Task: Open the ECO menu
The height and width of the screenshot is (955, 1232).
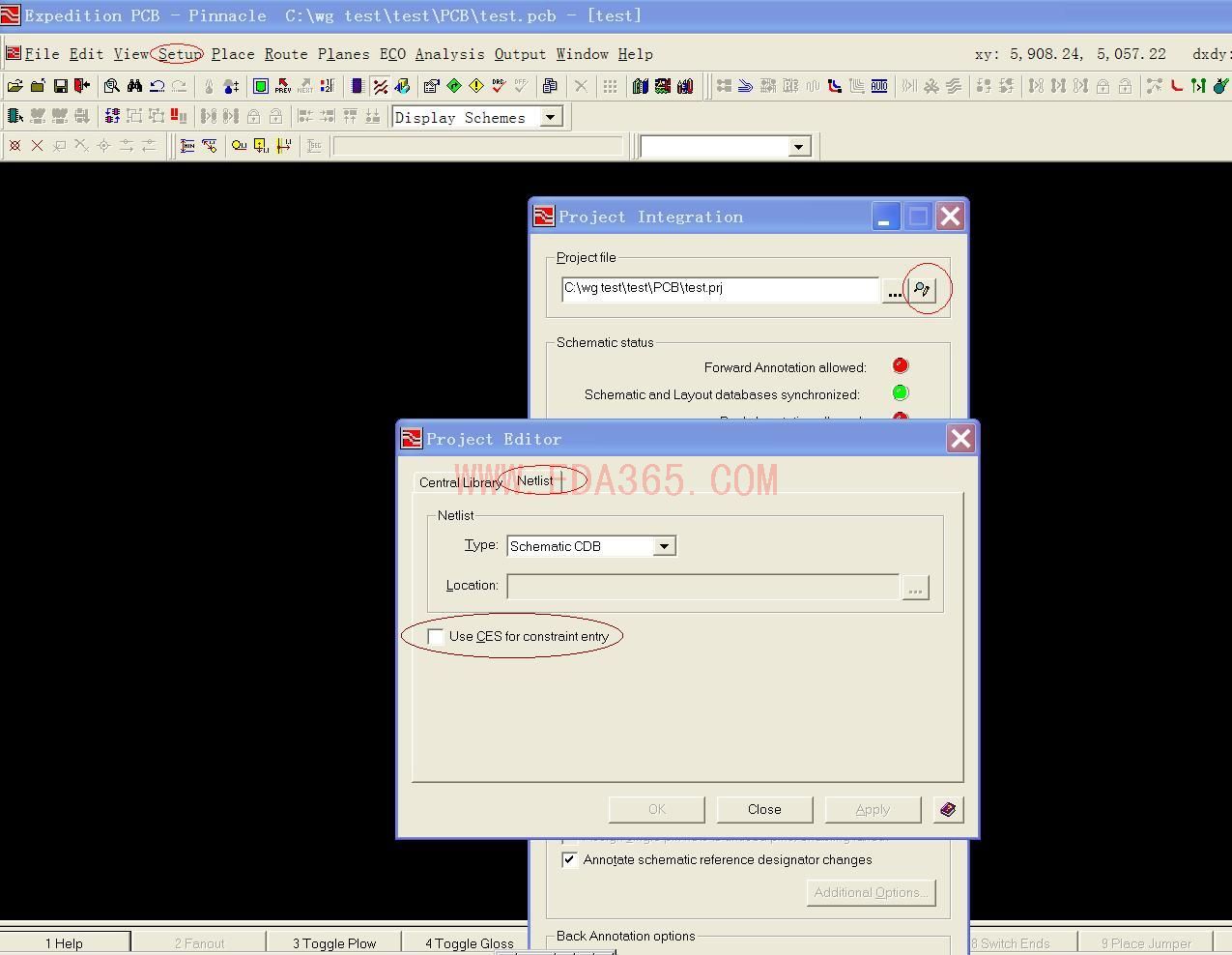Action: point(392,54)
